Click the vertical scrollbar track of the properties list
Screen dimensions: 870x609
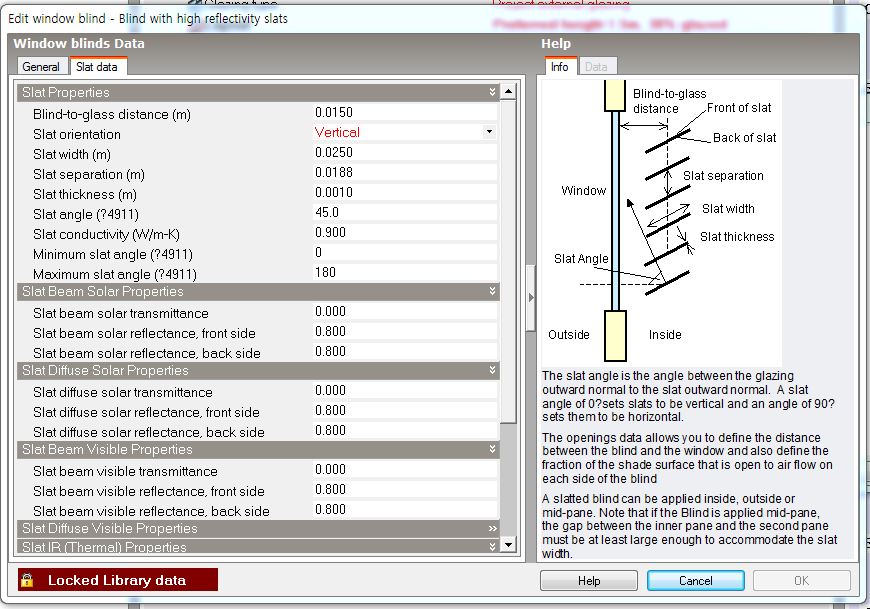click(x=508, y=480)
